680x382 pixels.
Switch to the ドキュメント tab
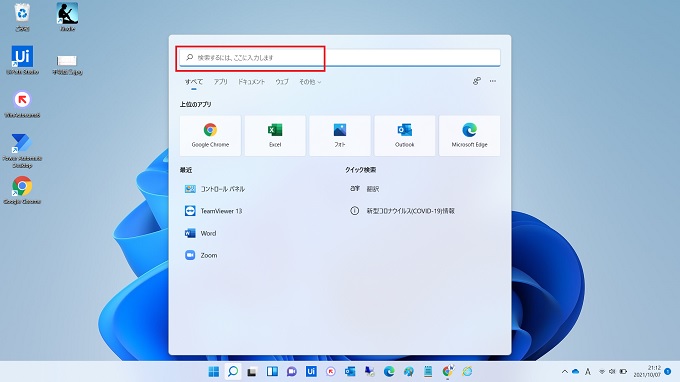tap(251, 82)
